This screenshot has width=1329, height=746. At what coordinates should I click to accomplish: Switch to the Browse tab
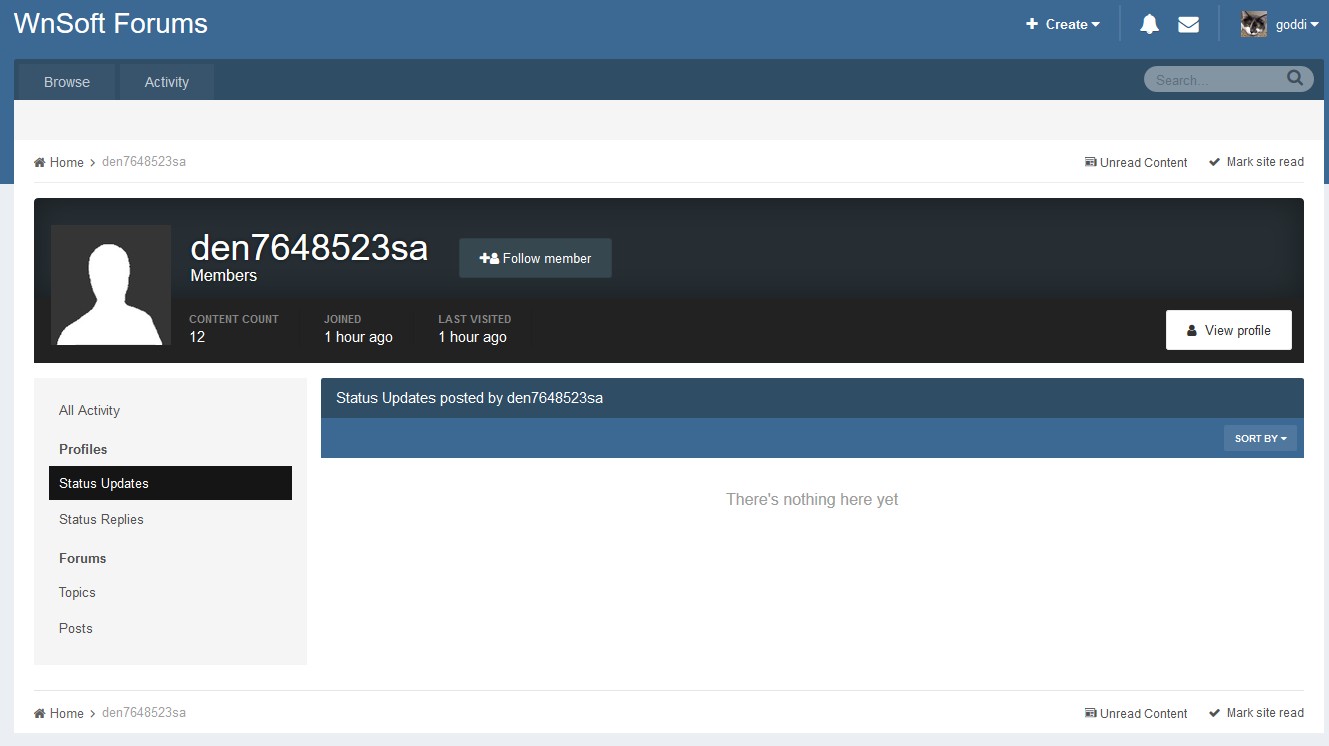click(67, 82)
